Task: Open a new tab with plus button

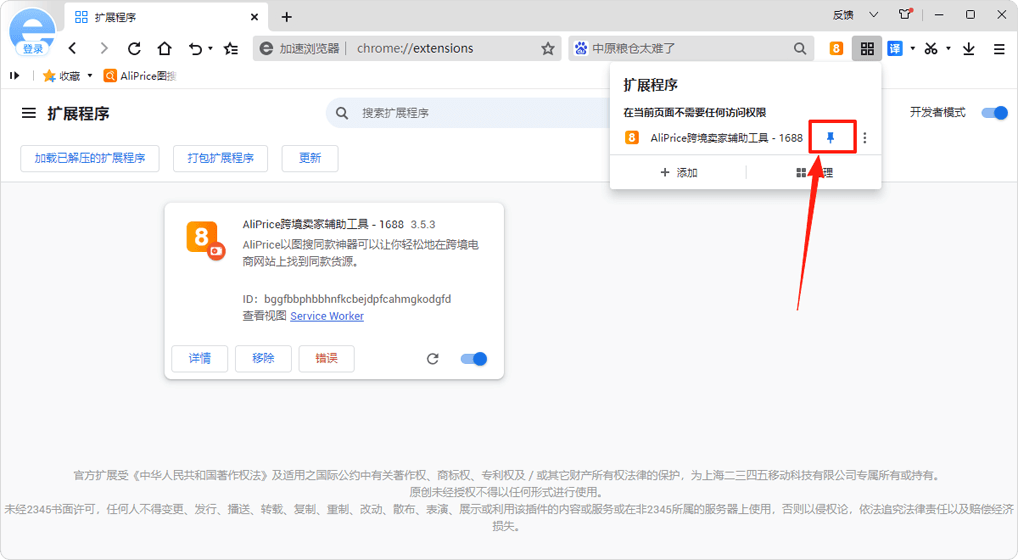Action: click(x=287, y=17)
